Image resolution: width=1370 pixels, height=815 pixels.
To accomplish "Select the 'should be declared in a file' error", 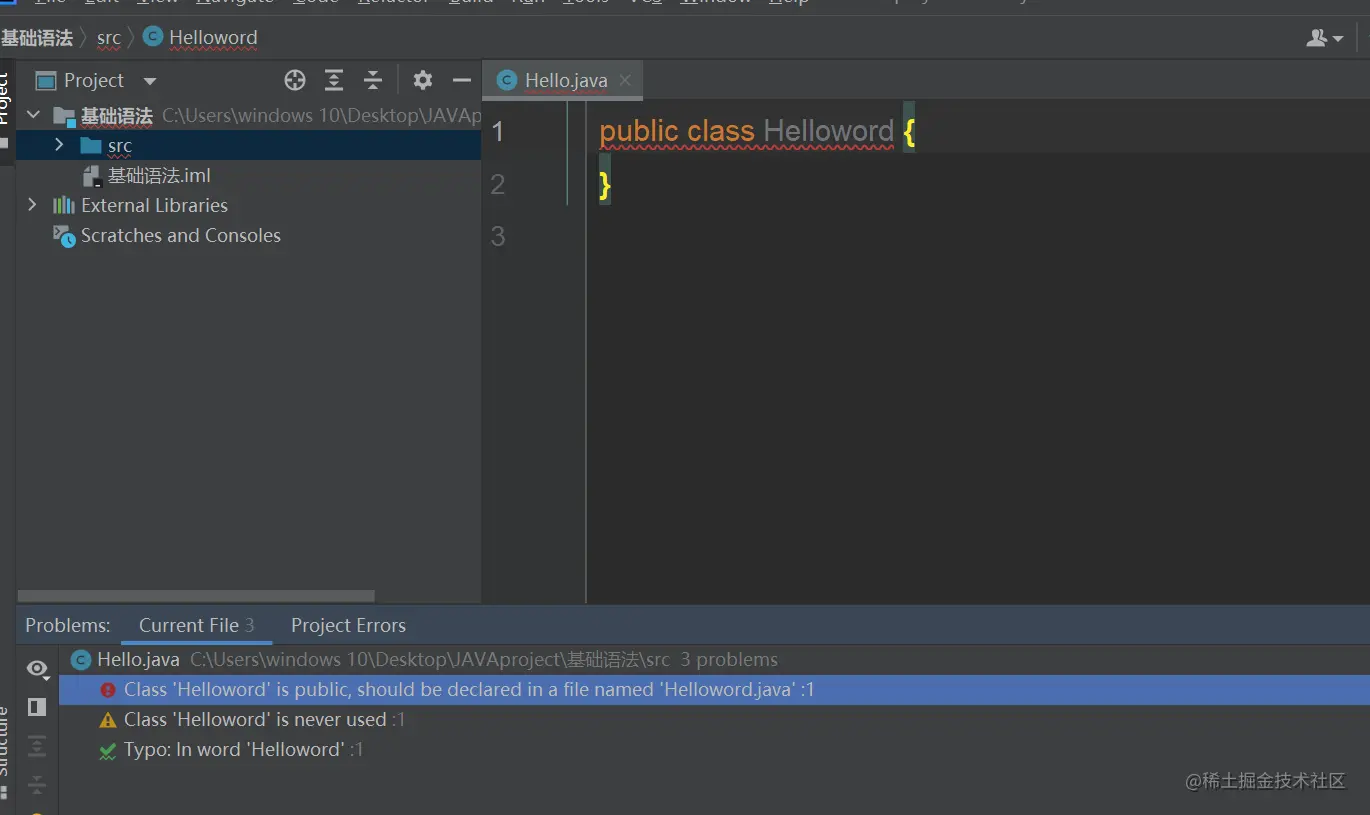I will [714, 690].
